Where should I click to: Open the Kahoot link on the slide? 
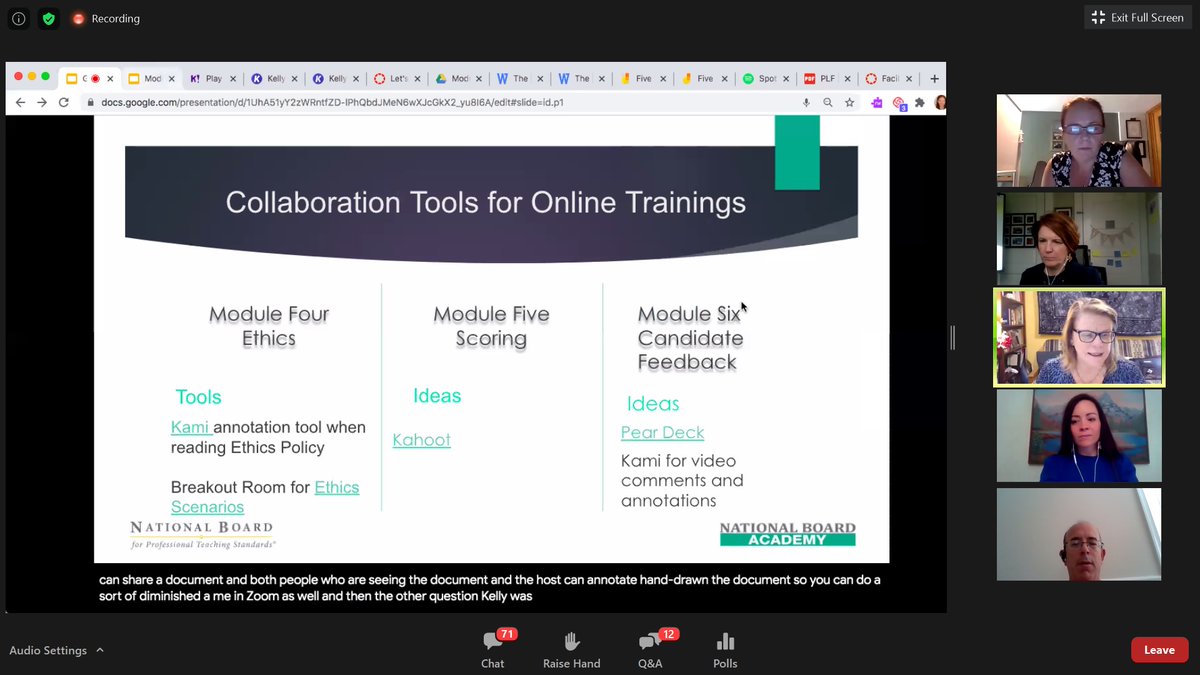(421, 440)
